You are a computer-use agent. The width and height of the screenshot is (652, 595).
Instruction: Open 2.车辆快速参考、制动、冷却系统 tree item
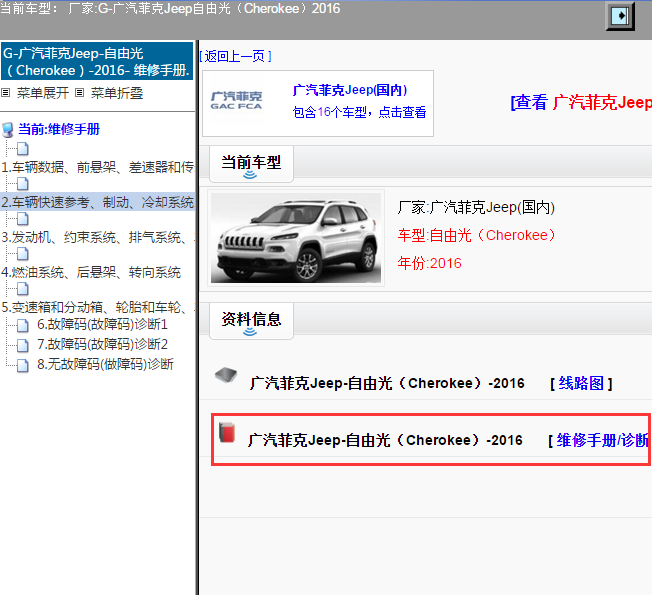(x=98, y=202)
